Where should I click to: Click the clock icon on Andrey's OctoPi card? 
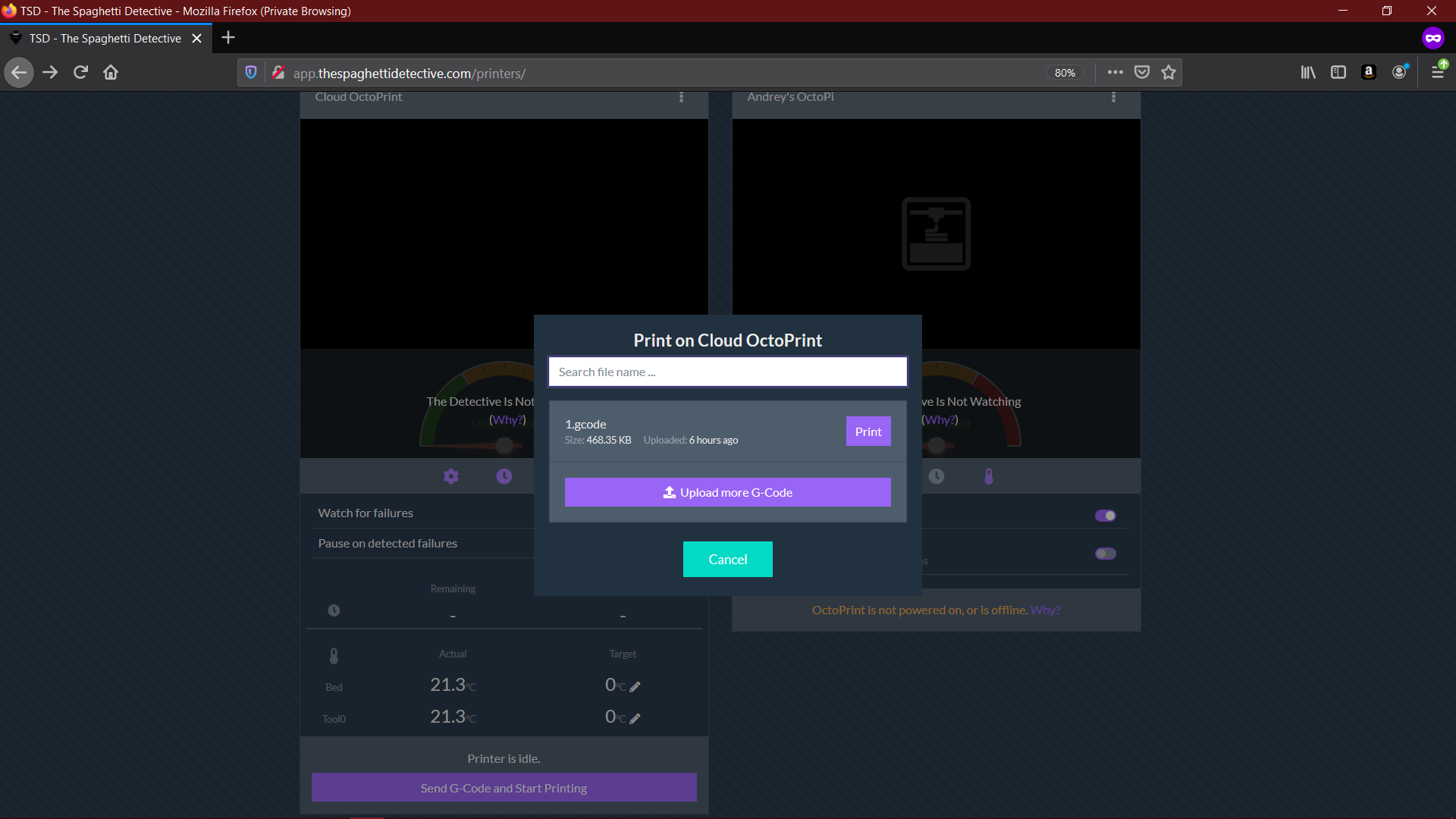[x=937, y=476]
